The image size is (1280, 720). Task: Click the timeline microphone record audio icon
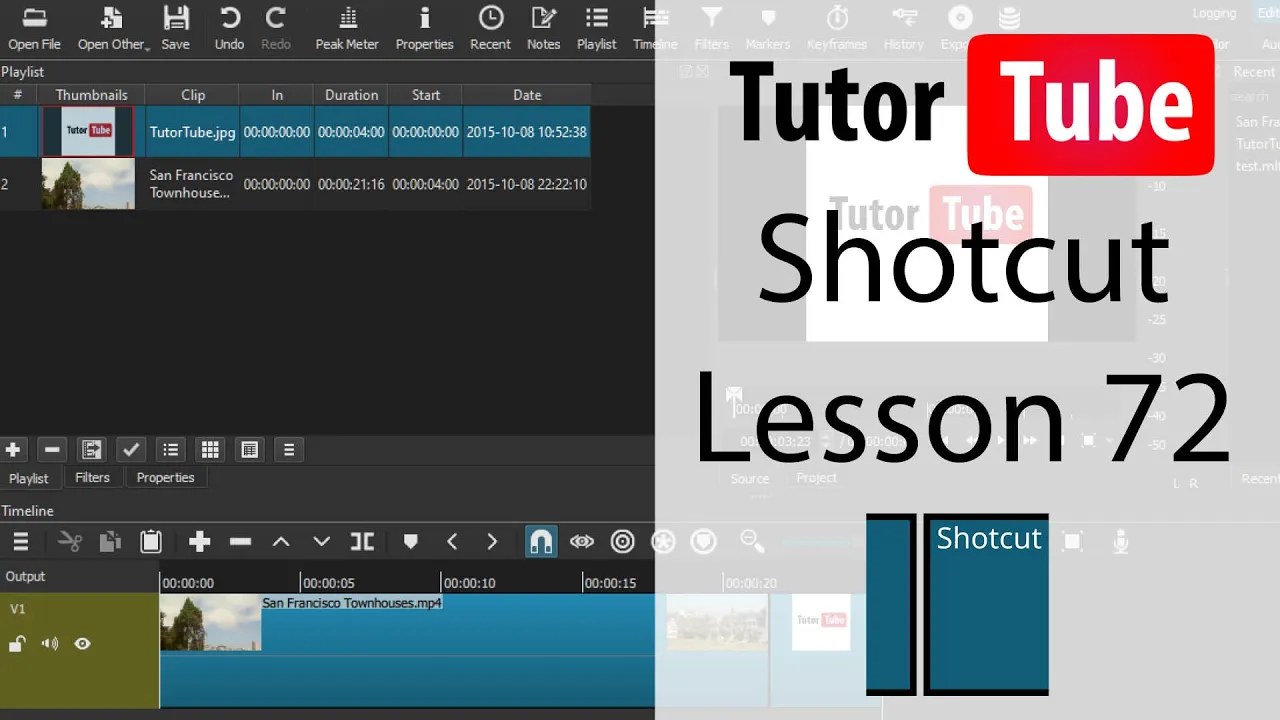[1121, 542]
